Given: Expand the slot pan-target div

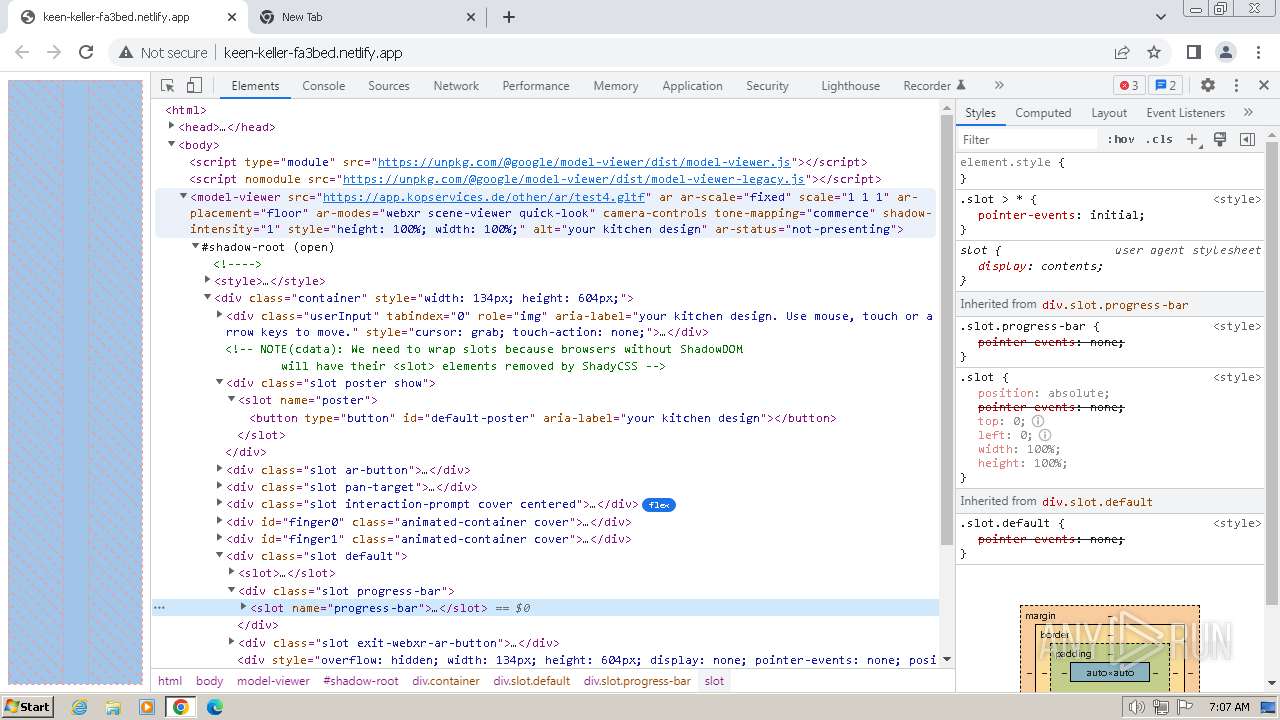Looking at the screenshot, I should click(220, 487).
